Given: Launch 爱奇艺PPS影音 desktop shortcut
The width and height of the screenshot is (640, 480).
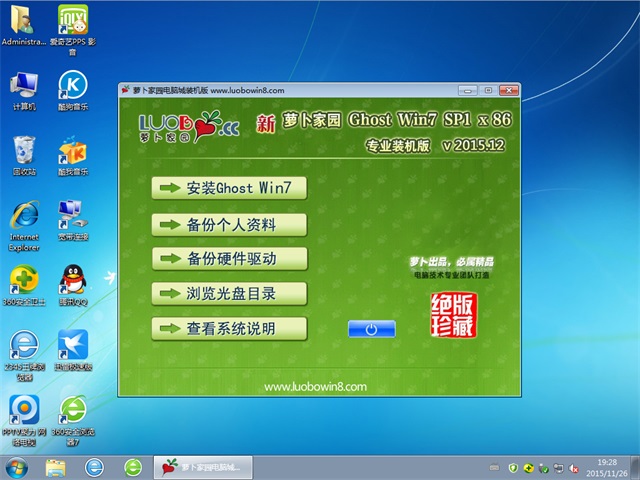Looking at the screenshot, I should click(73, 29).
